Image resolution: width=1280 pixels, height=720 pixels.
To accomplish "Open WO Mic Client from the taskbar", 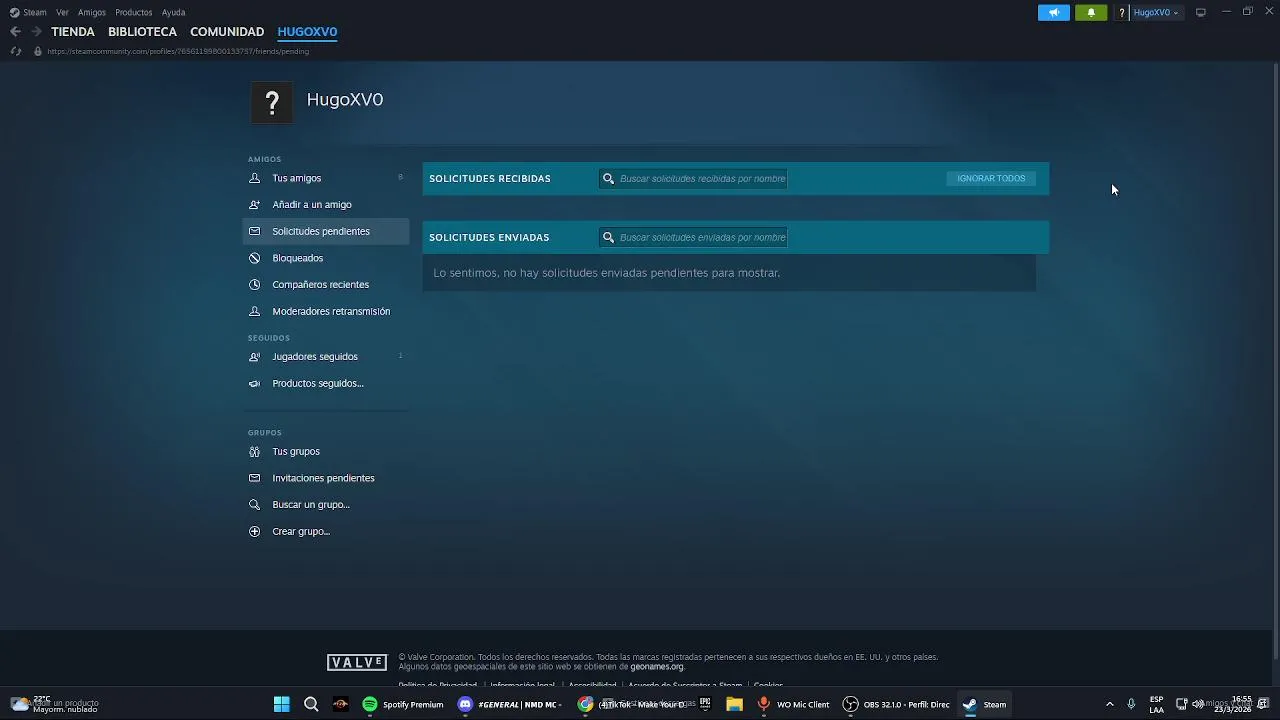I will pos(793,704).
